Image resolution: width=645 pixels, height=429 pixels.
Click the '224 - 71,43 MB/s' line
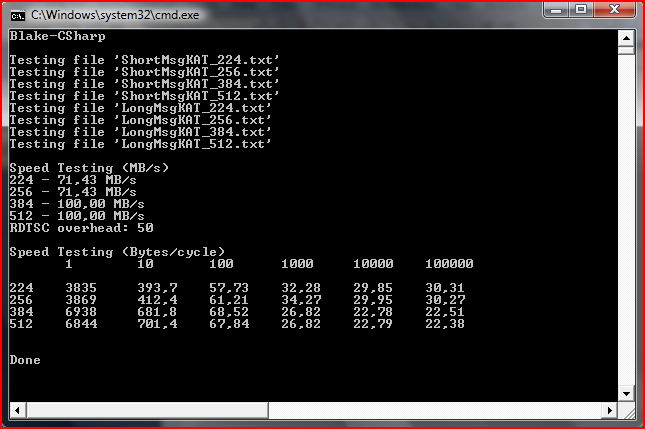point(73,180)
